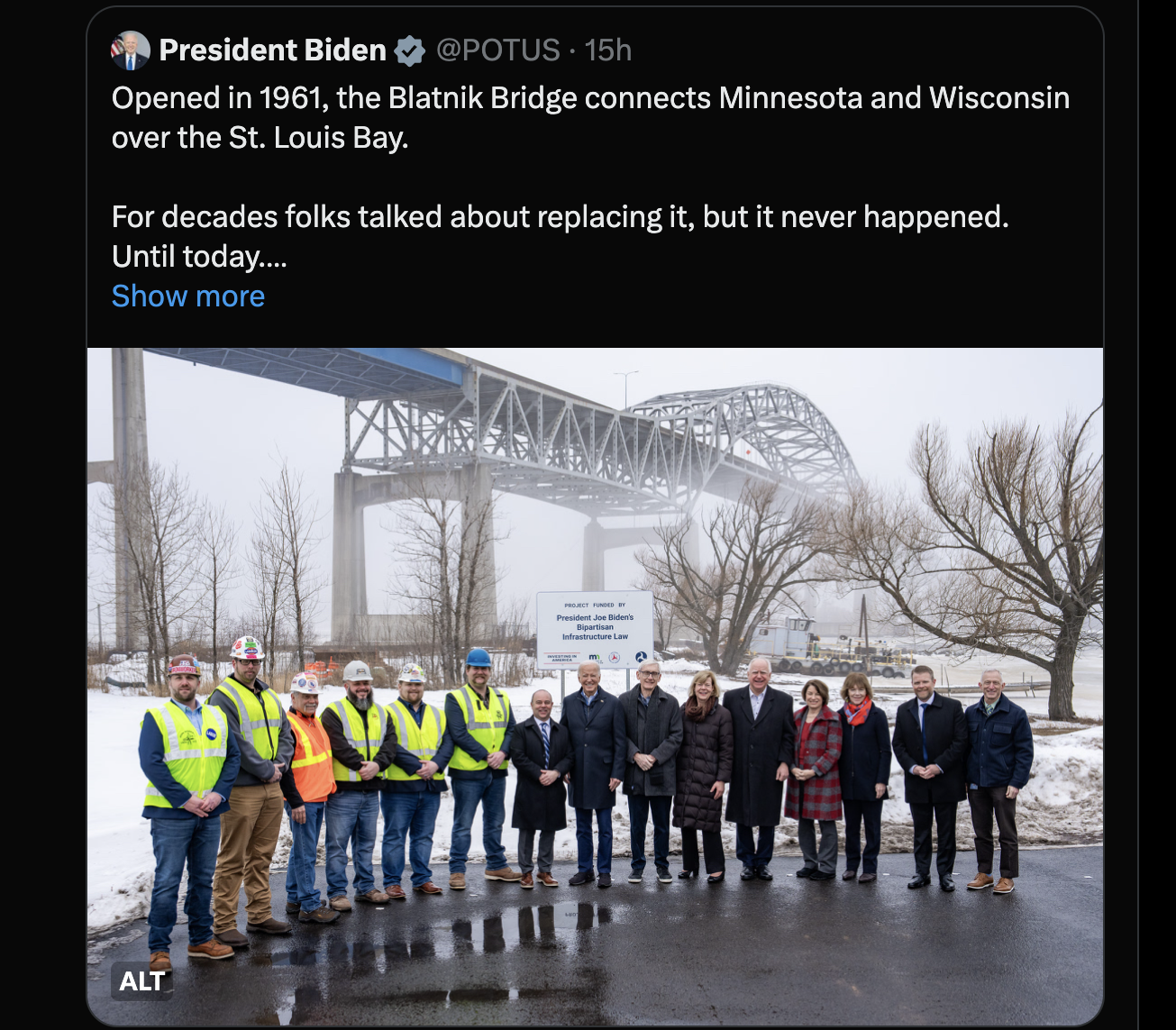The width and height of the screenshot is (1176, 1030).
Task: Click the concrete bridge pier in photo
Action: [x=414, y=551]
